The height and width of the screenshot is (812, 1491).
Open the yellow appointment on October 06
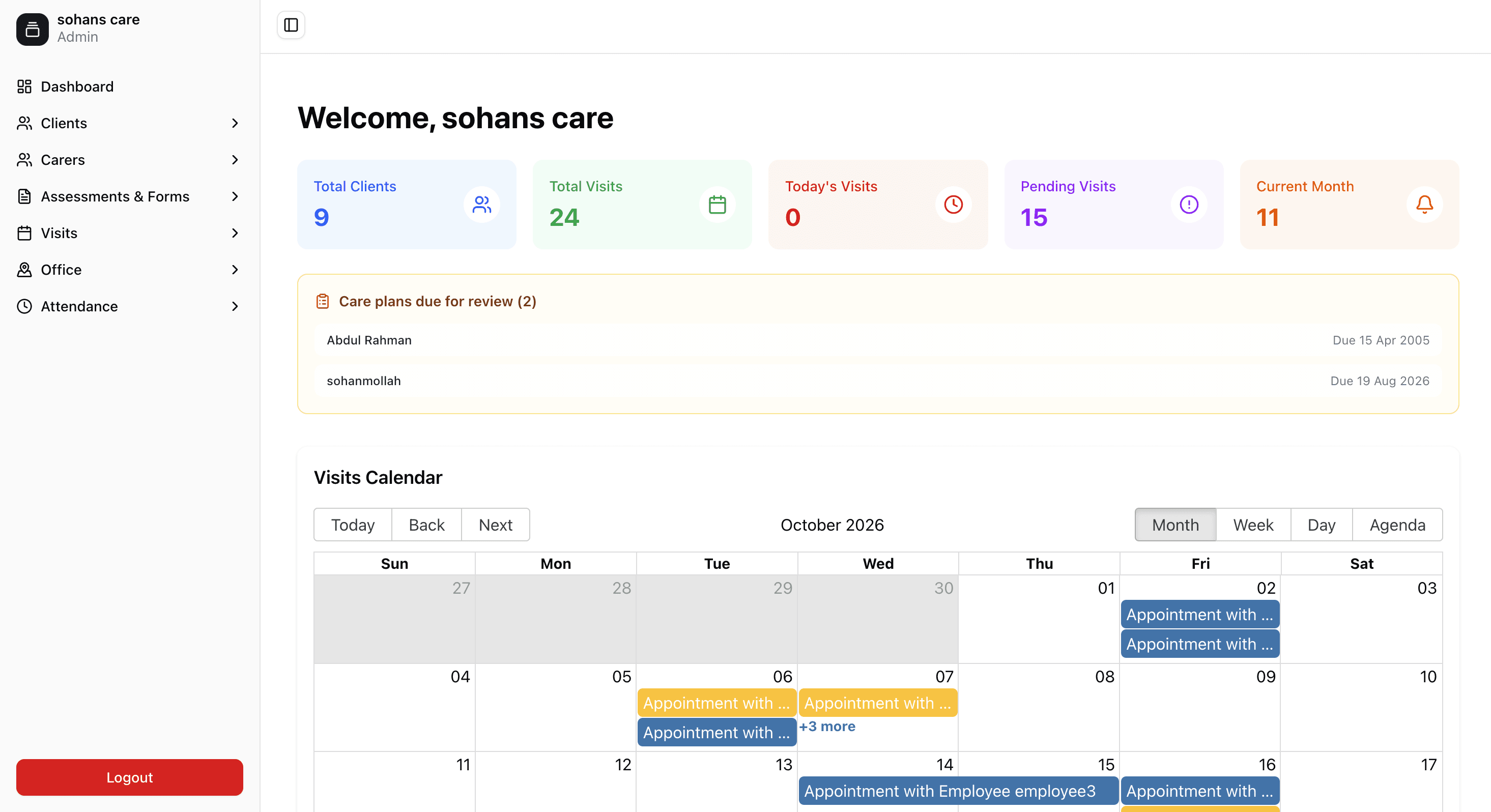(x=717, y=703)
